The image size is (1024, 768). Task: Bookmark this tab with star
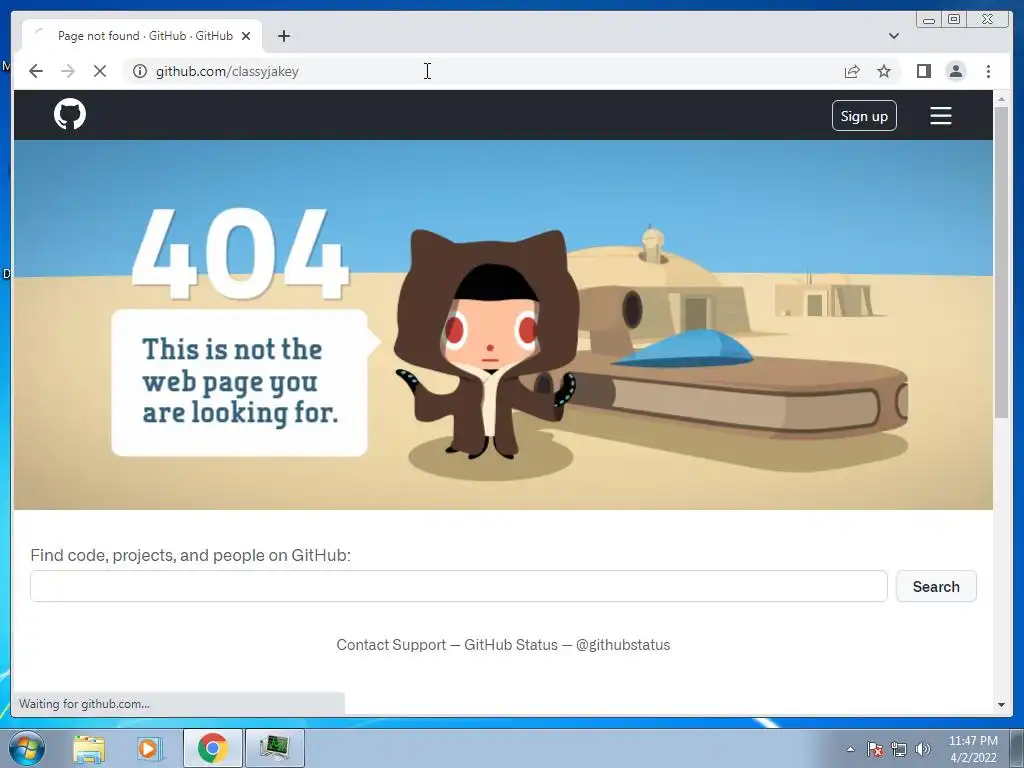(x=884, y=71)
